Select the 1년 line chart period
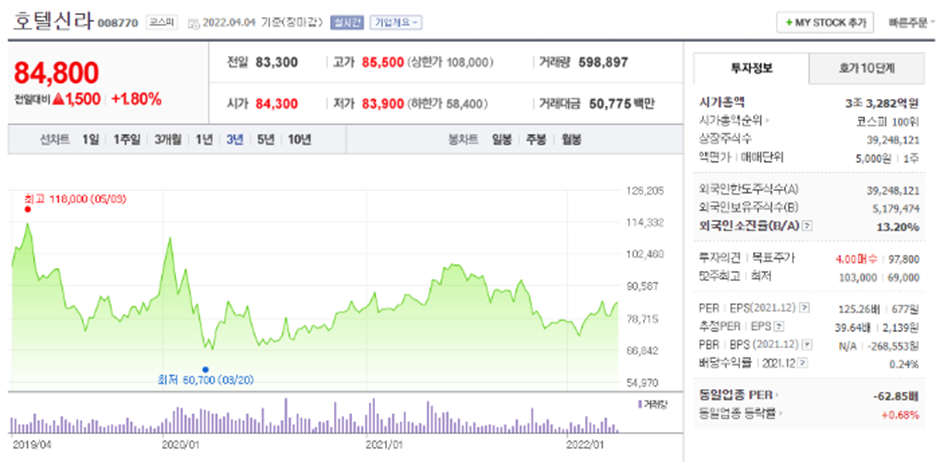 point(204,138)
